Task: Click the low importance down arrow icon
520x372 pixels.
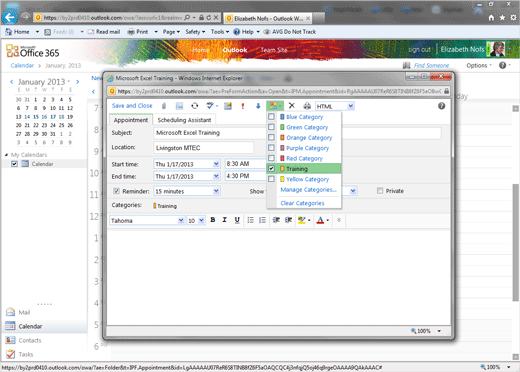Action: click(258, 106)
